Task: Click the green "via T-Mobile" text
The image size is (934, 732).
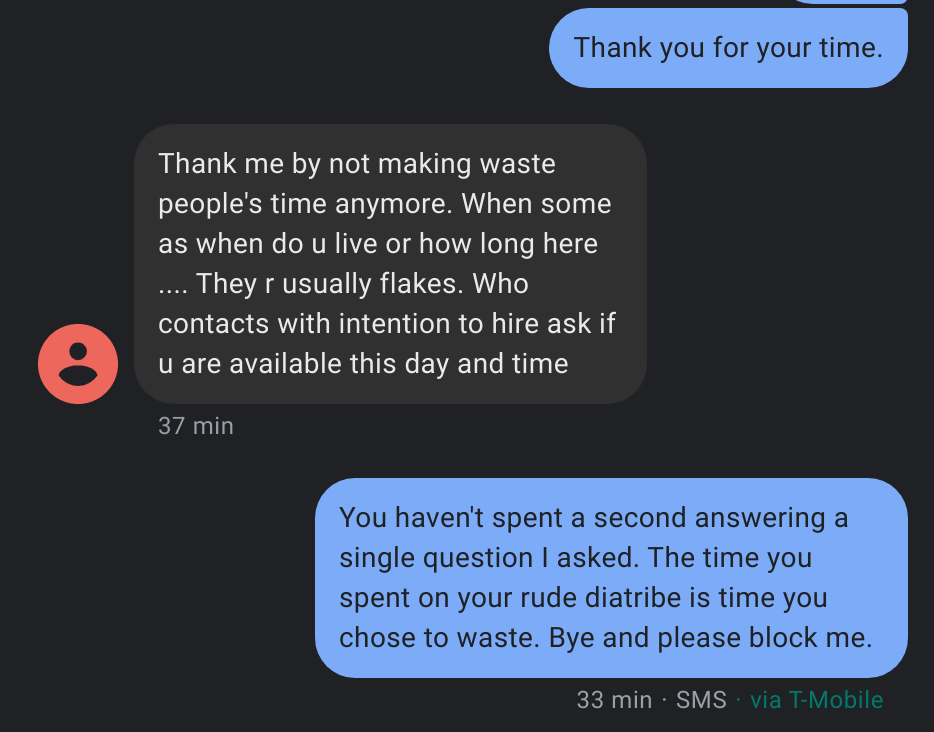Action: [816, 700]
